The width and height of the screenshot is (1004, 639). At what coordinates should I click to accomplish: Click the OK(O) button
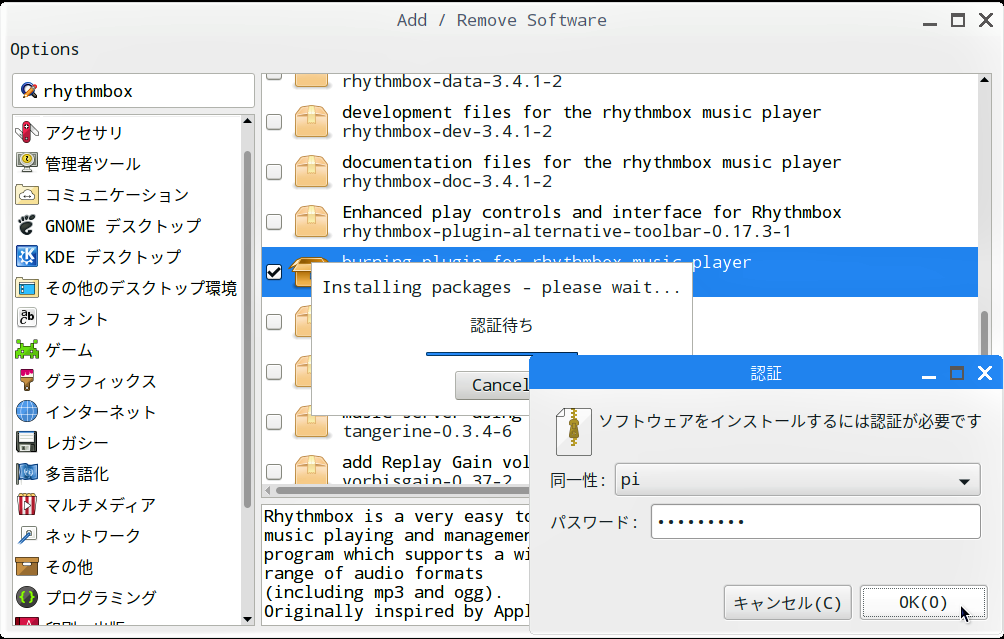click(923, 603)
